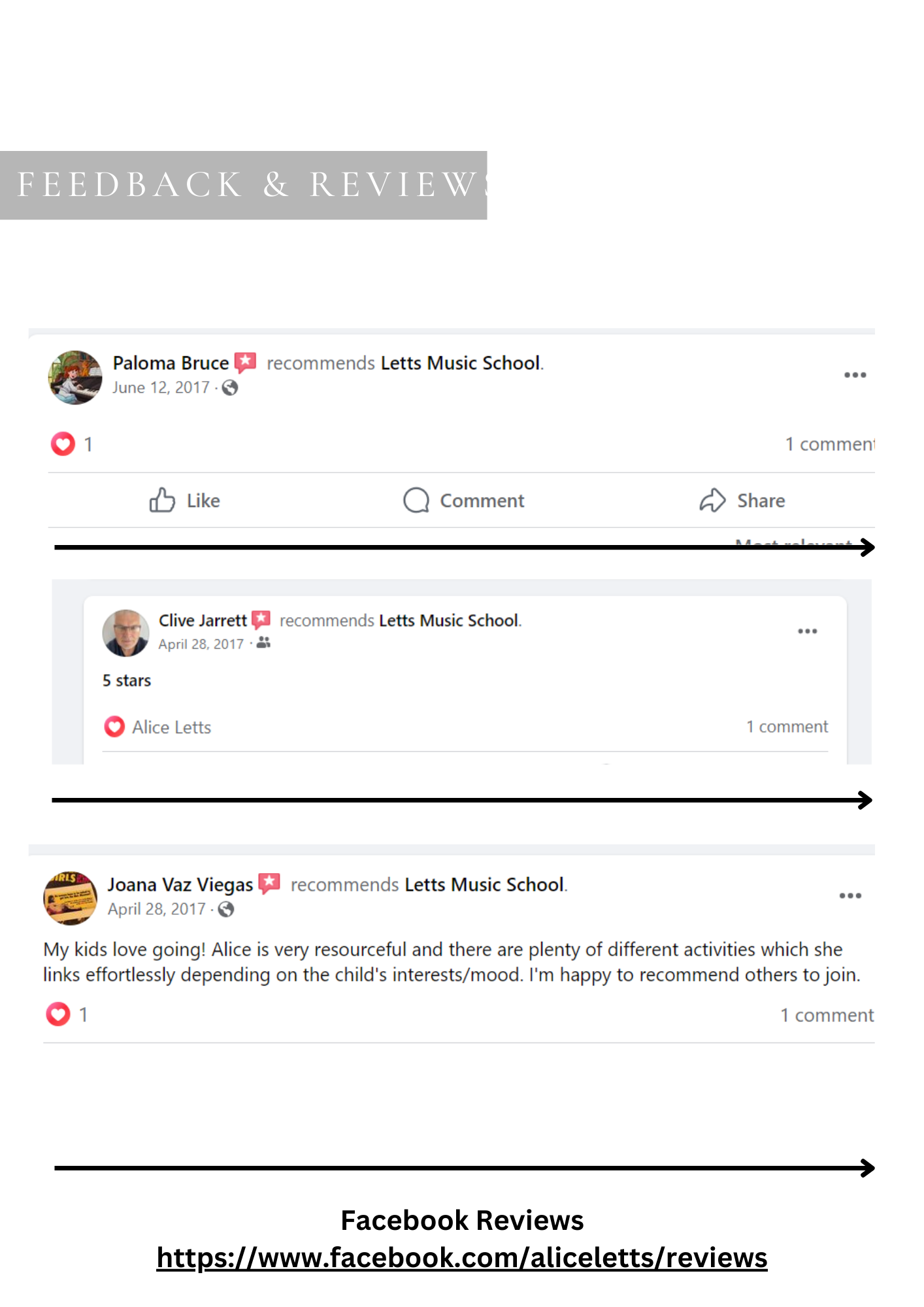Viewport: 924px width, 1307px height.
Task: Open three-dots menu on Joana Vaz Viegas's review
Action: (850, 895)
